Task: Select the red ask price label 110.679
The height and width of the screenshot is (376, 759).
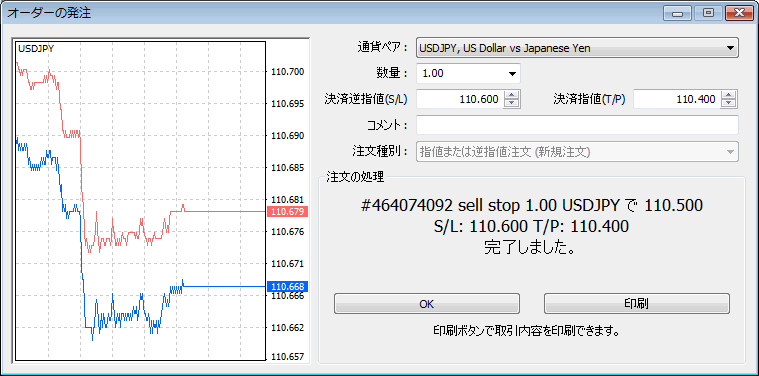Action: pyautogui.click(x=288, y=211)
